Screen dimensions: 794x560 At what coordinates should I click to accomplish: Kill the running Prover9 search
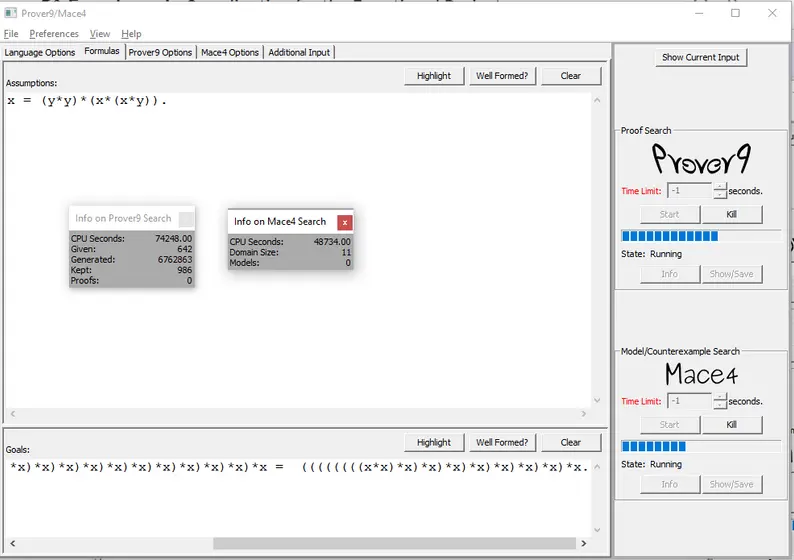coord(732,215)
